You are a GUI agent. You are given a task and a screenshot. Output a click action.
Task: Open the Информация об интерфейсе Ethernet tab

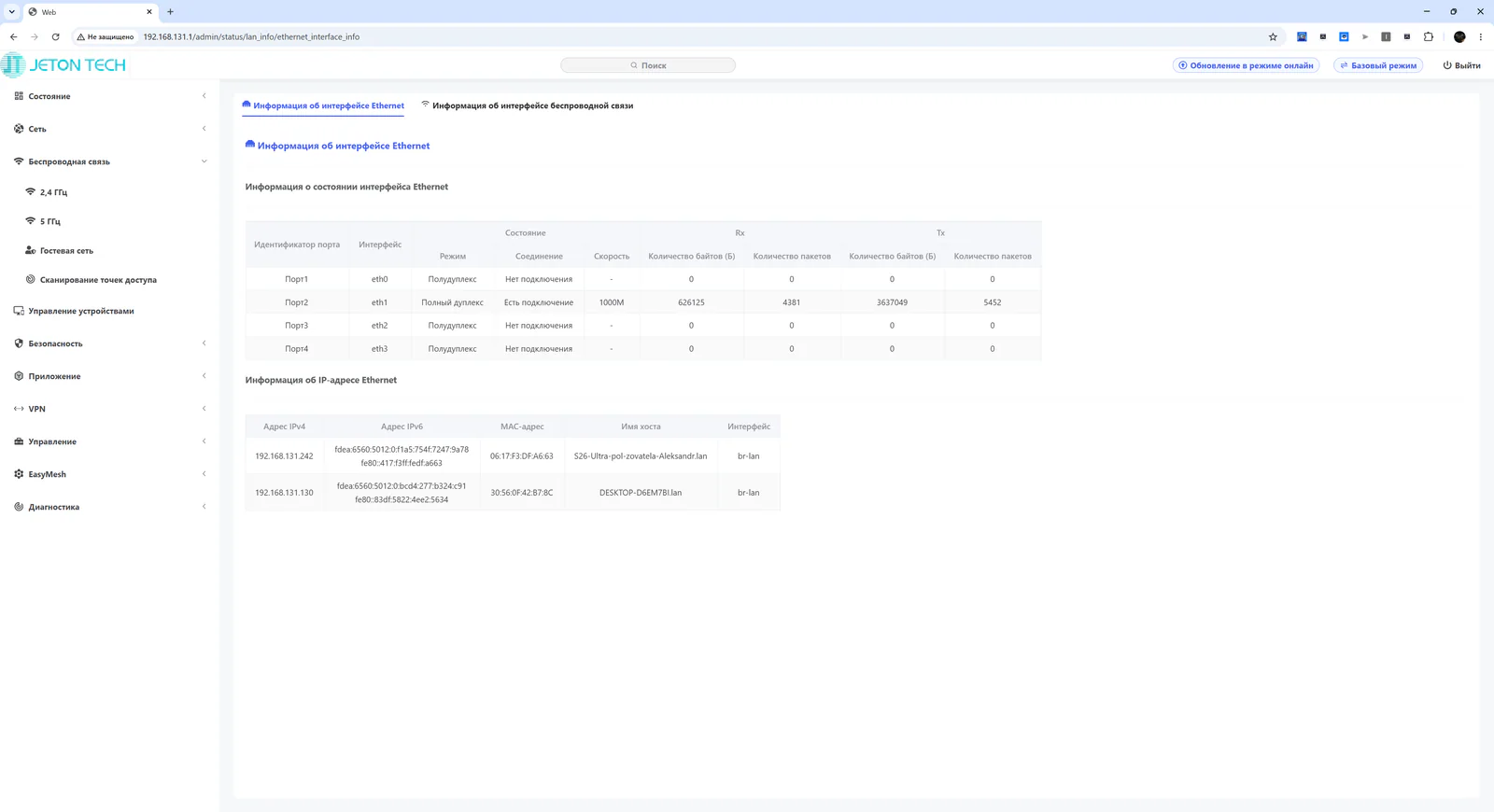tap(323, 105)
